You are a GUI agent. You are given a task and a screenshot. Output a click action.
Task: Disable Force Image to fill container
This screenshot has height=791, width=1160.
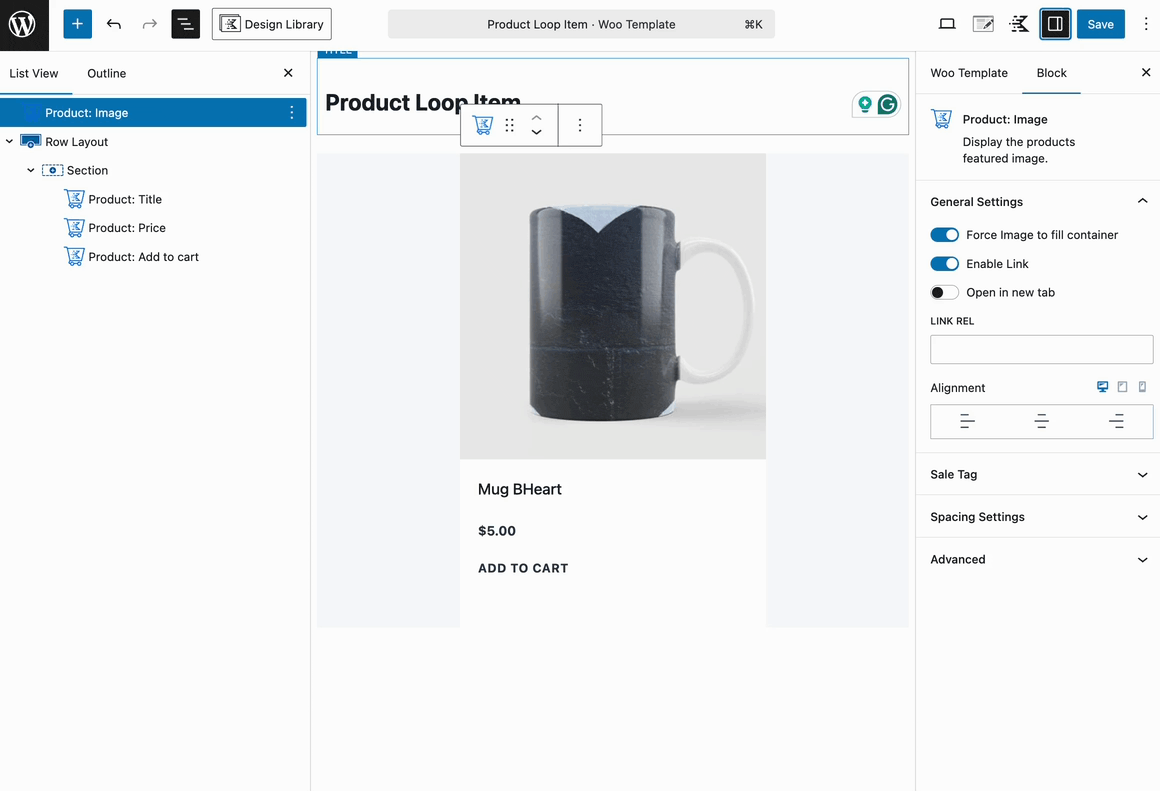[x=944, y=235]
